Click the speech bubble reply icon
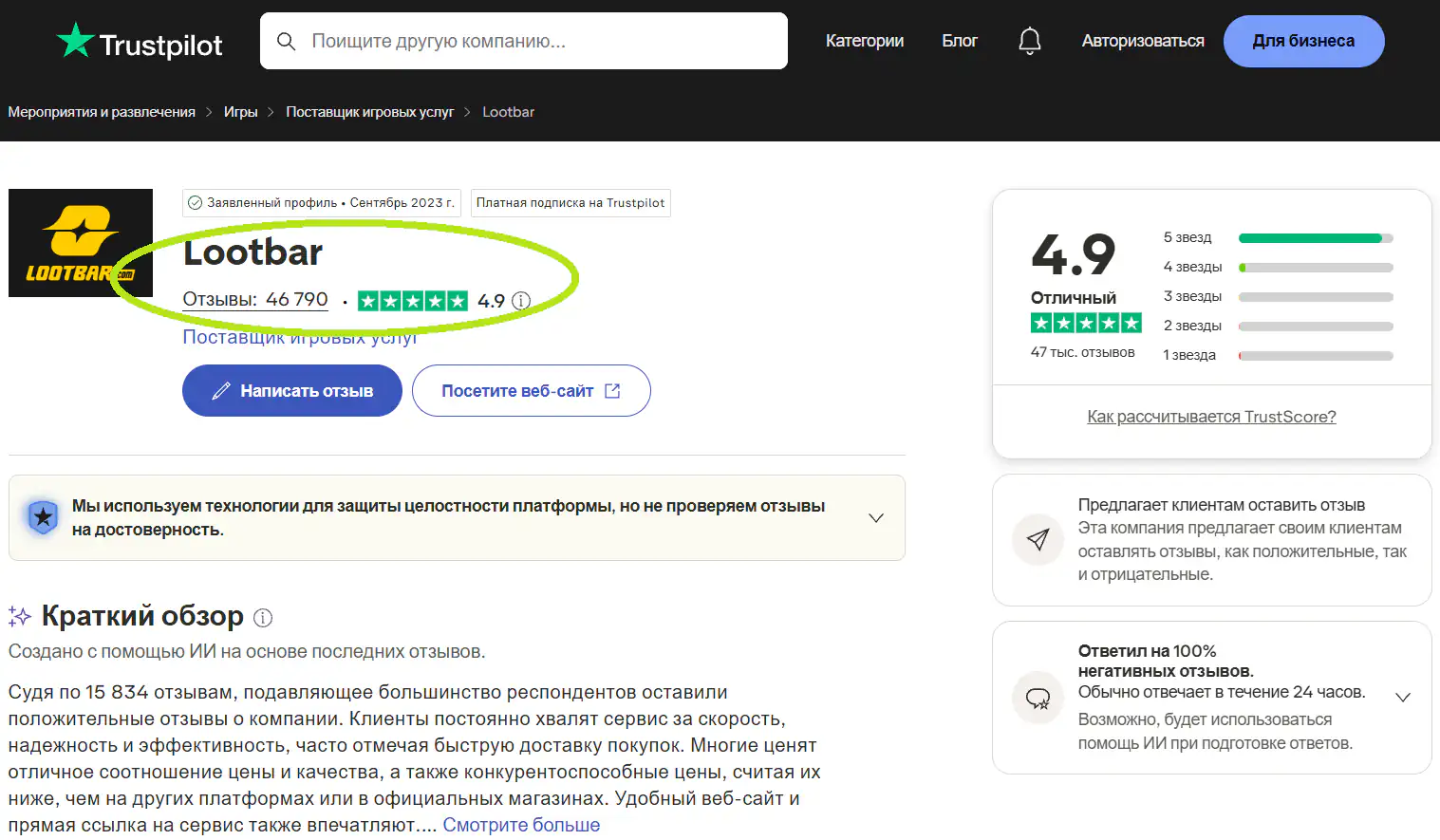Viewport: 1440px width, 840px height. [x=1038, y=699]
